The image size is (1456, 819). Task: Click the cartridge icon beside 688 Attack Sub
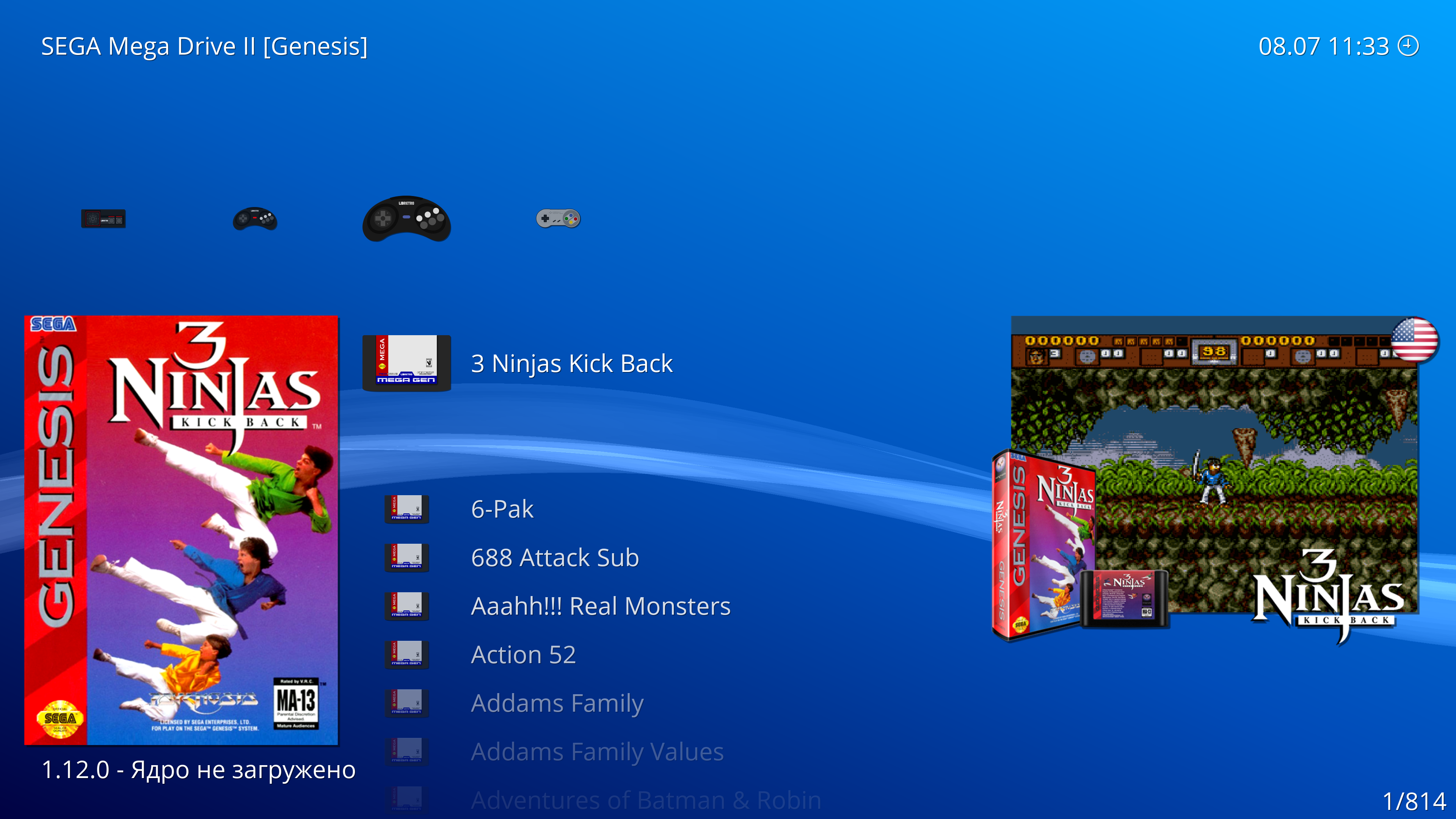[x=406, y=558]
